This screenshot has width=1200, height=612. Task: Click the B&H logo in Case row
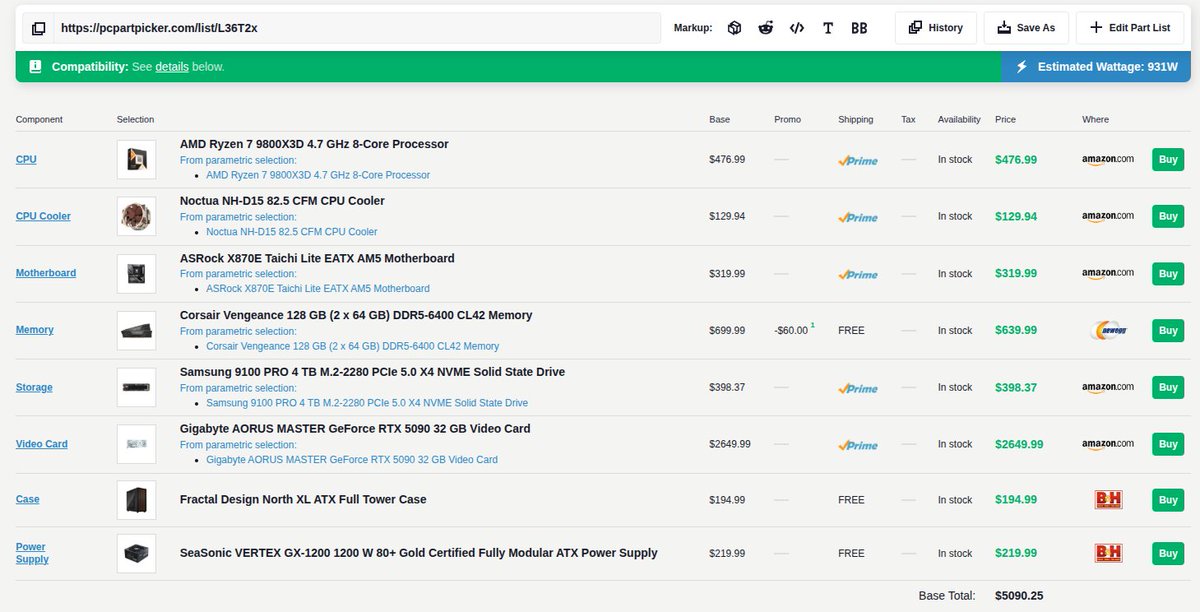[x=1109, y=499]
